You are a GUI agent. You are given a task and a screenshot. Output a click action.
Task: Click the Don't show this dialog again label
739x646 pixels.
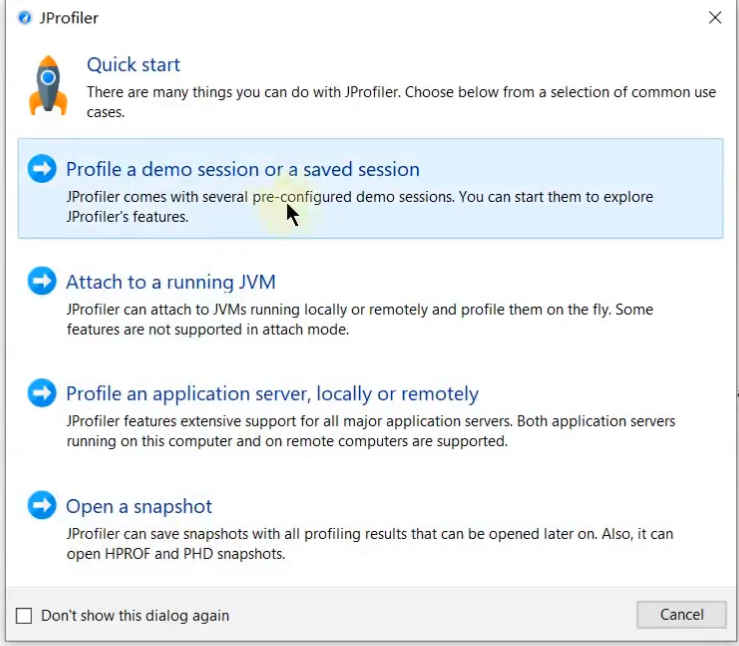click(x=135, y=616)
